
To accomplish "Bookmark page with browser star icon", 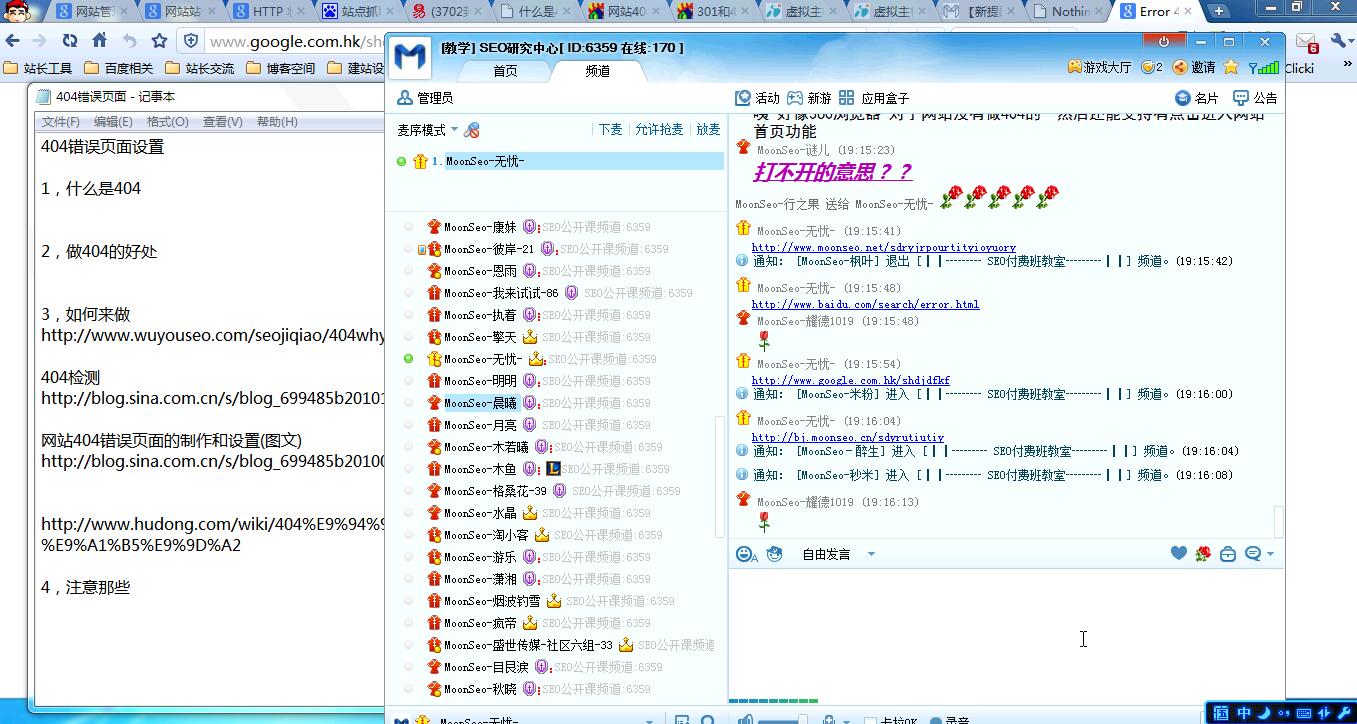I will click(159, 41).
